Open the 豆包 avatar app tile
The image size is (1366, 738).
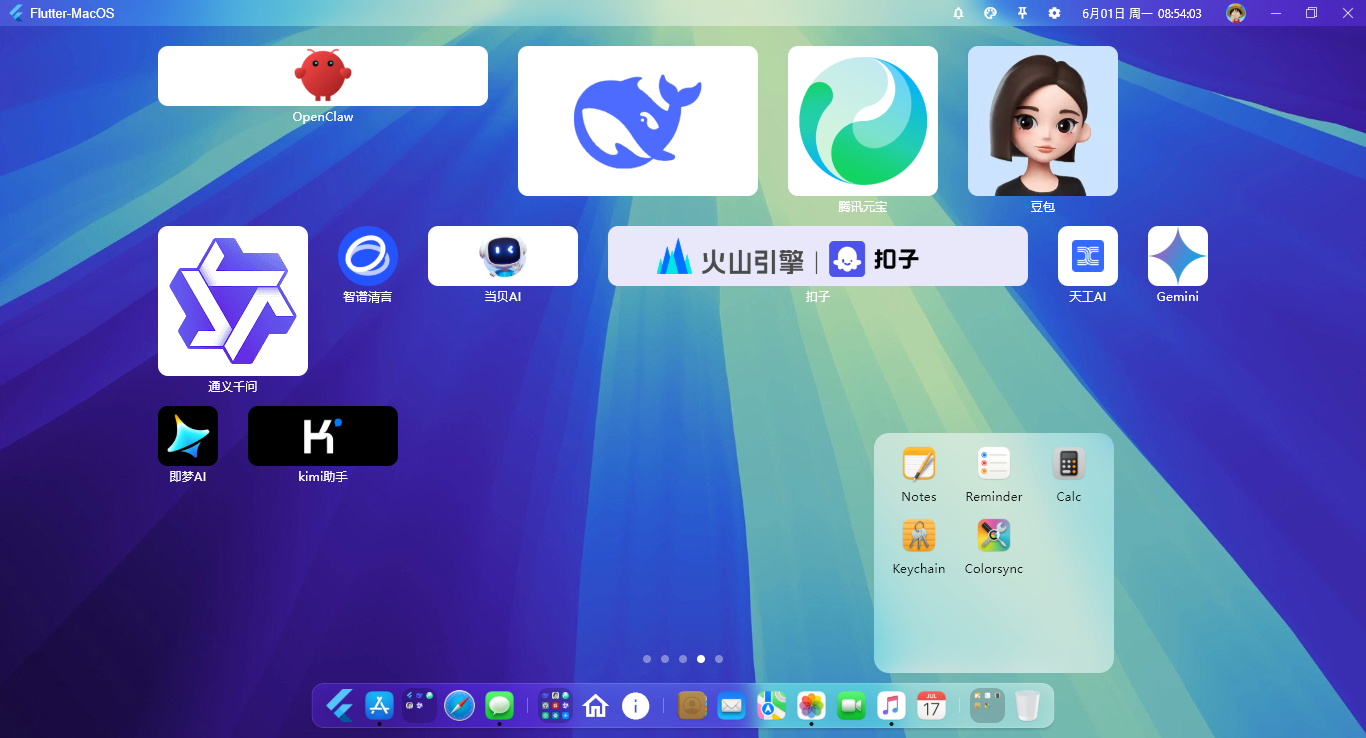pos(1043,121)
